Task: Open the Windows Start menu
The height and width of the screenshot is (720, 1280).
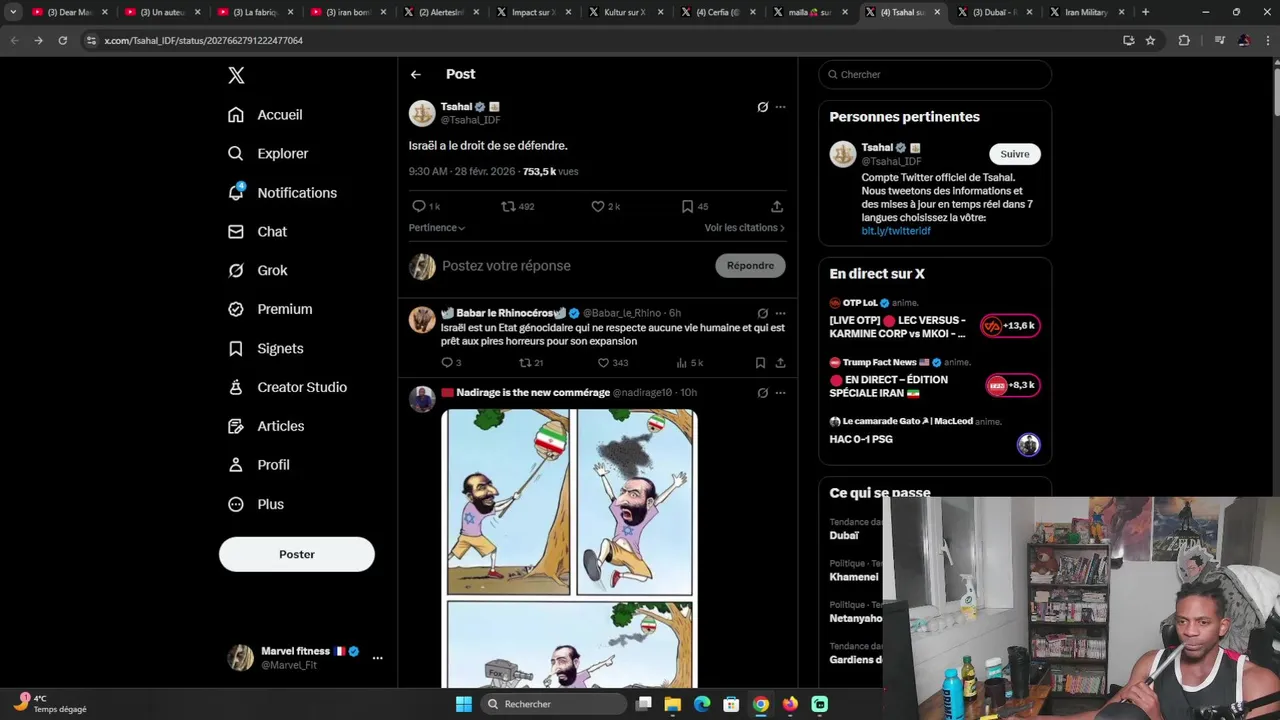Action: point(464,704)
